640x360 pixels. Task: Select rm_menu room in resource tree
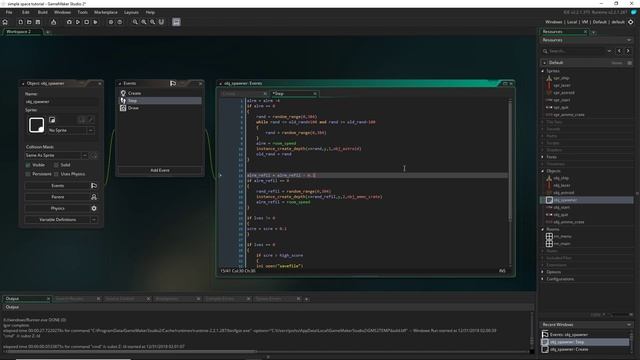tap(562, 236)
